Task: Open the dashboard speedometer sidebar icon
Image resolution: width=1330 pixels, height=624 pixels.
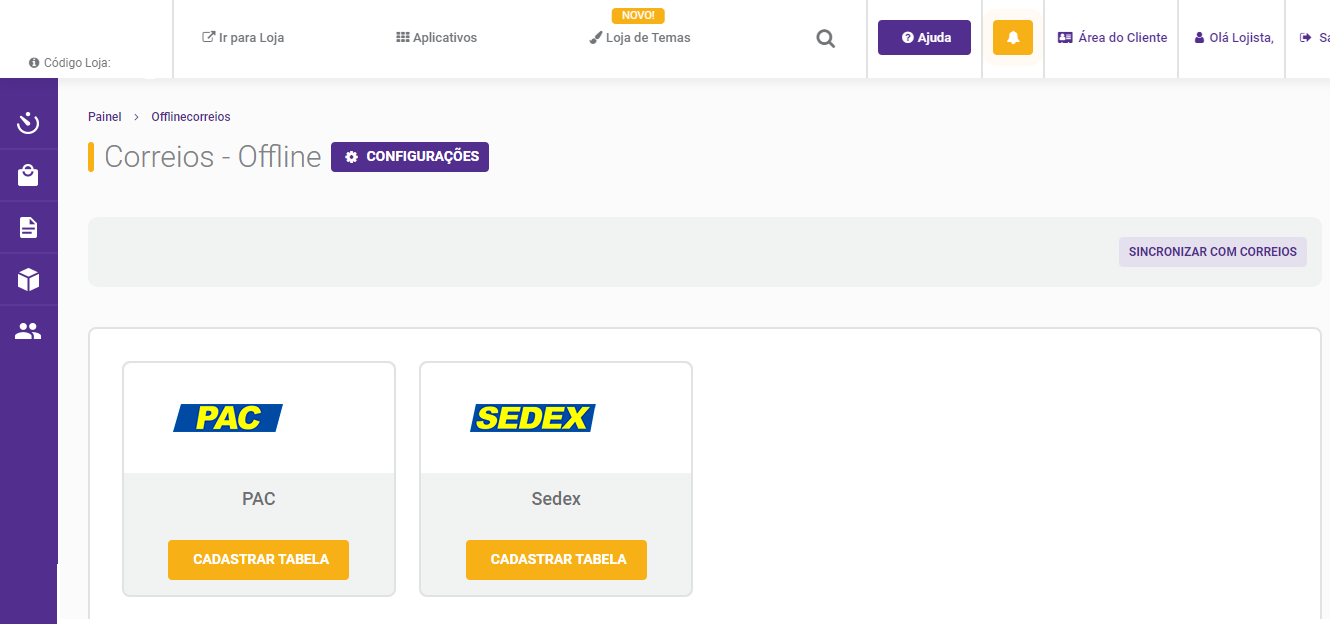Action: 28,123
